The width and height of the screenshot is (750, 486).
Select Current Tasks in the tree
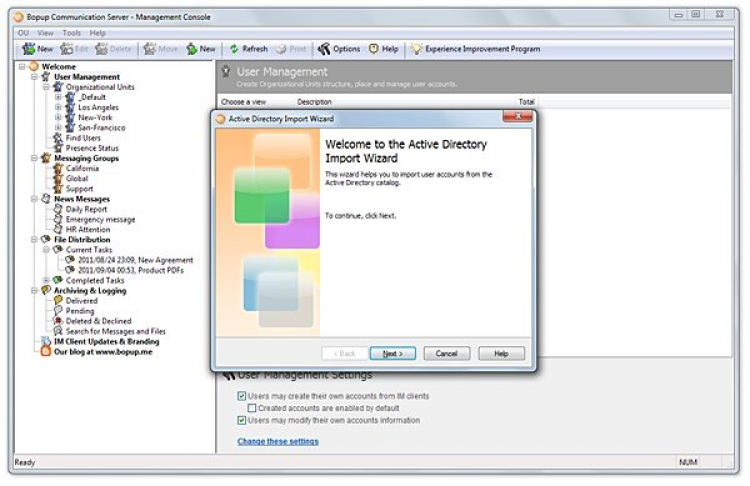click(x=88, y=250)
